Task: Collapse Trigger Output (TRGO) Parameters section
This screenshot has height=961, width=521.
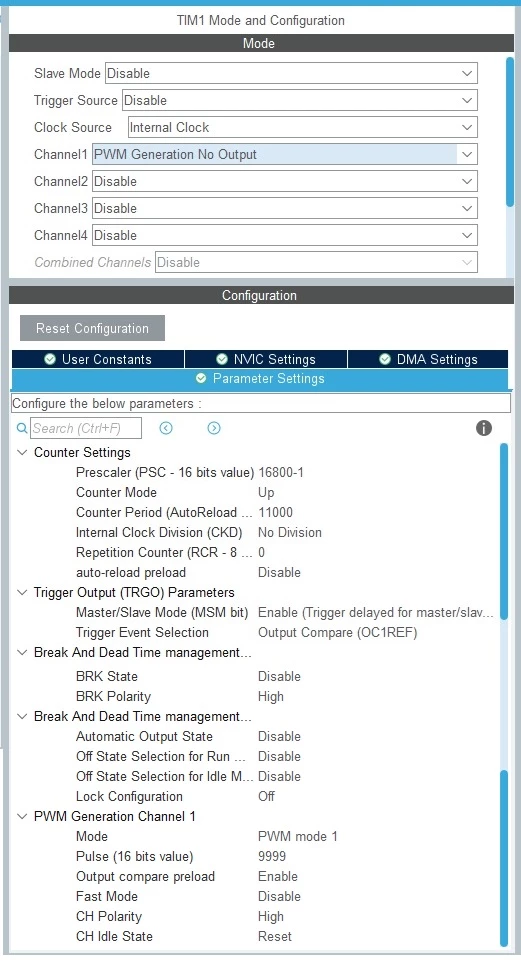Action: pos(22,593)
